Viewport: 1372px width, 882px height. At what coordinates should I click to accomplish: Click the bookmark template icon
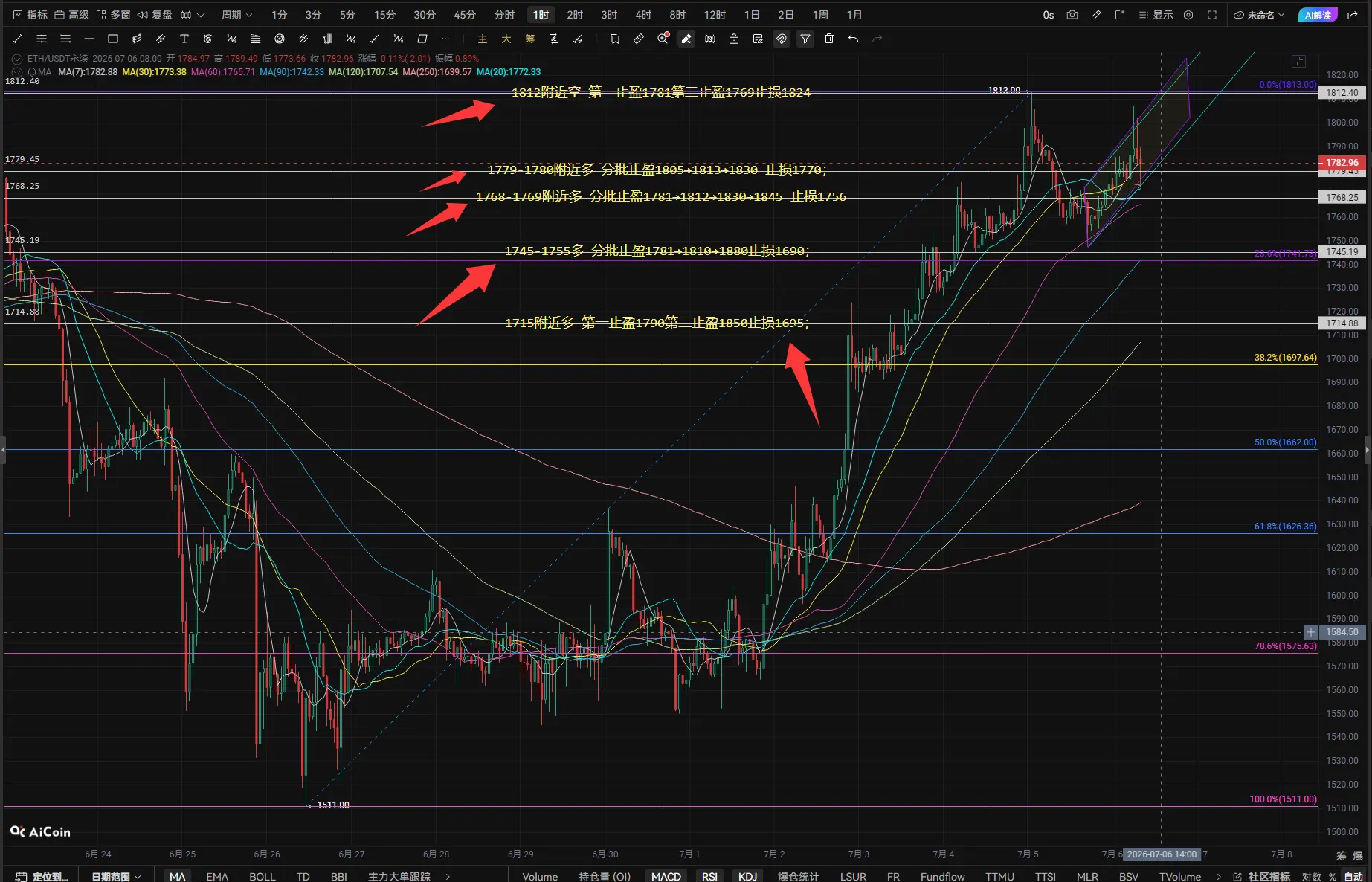coord(615,39)
